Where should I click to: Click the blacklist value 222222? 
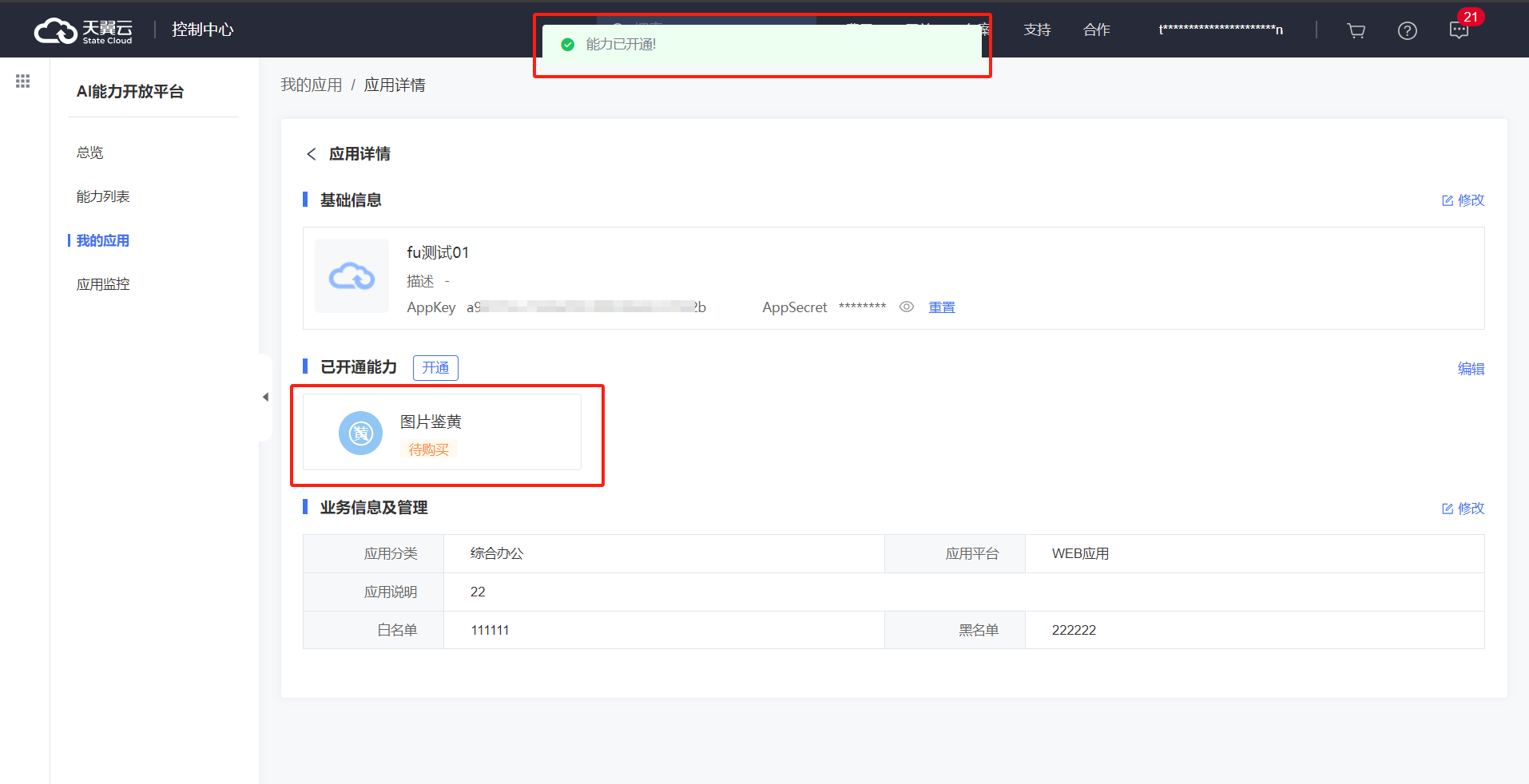1074,630
